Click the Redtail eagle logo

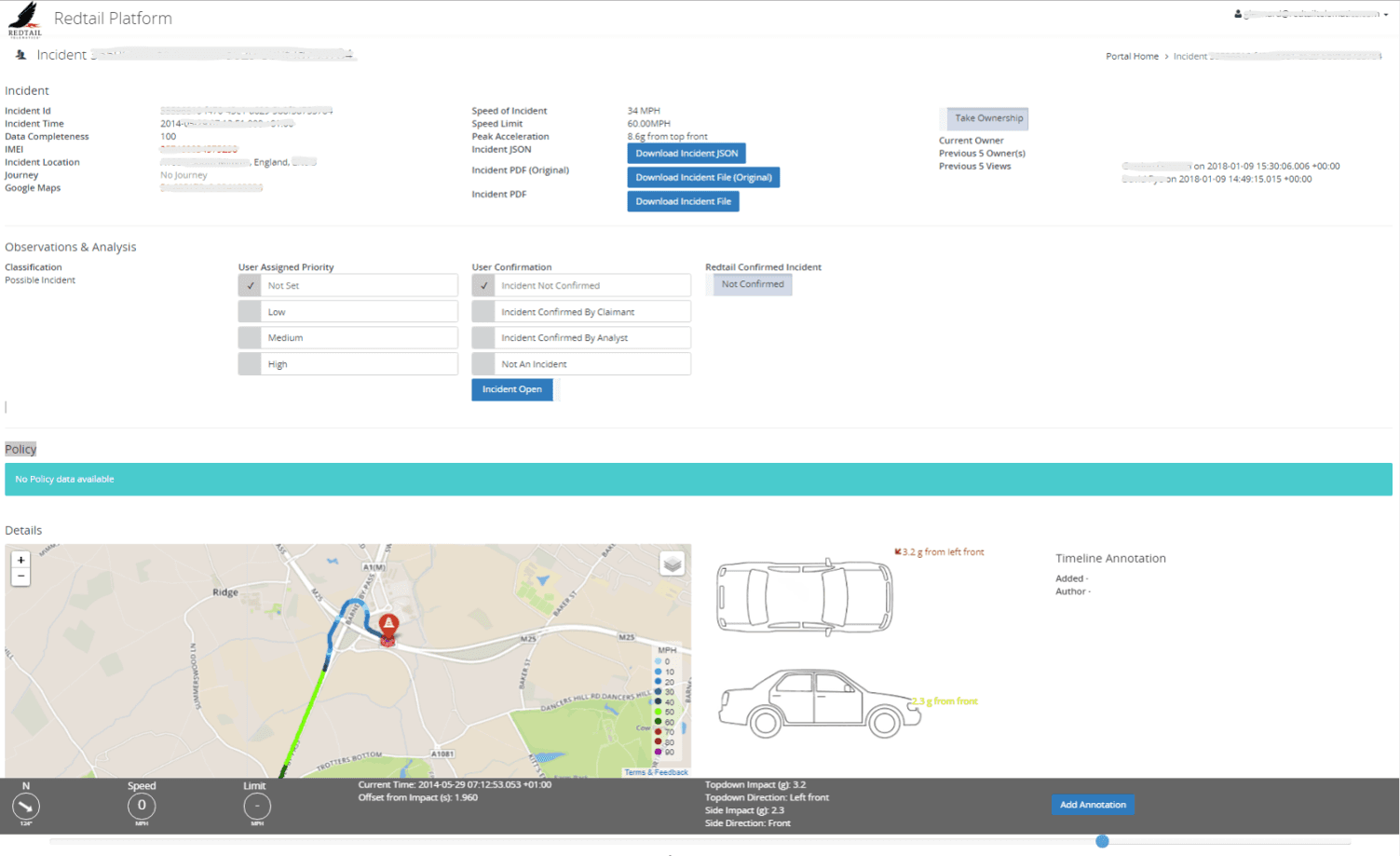pos(23,18)
